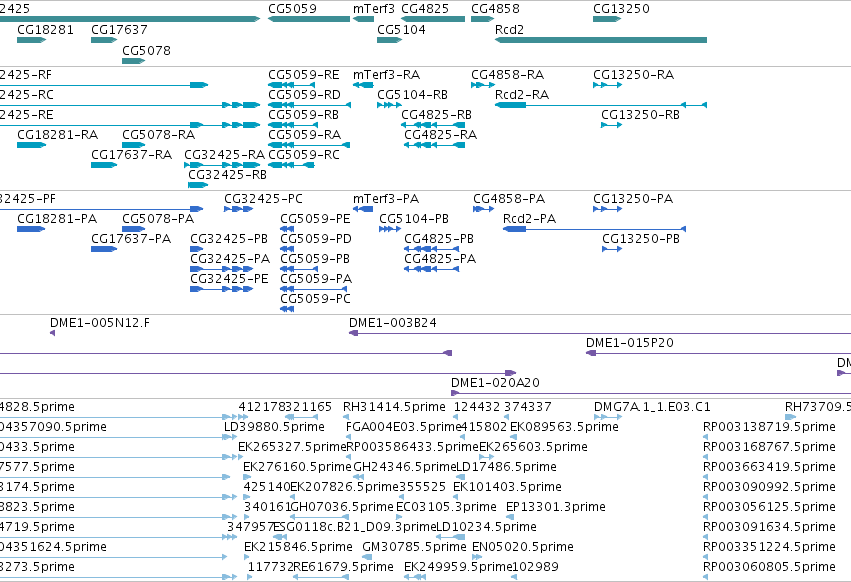Select the DME1-020A20 clone label
The width and height of the screenshot is (851, 582).
495,382
